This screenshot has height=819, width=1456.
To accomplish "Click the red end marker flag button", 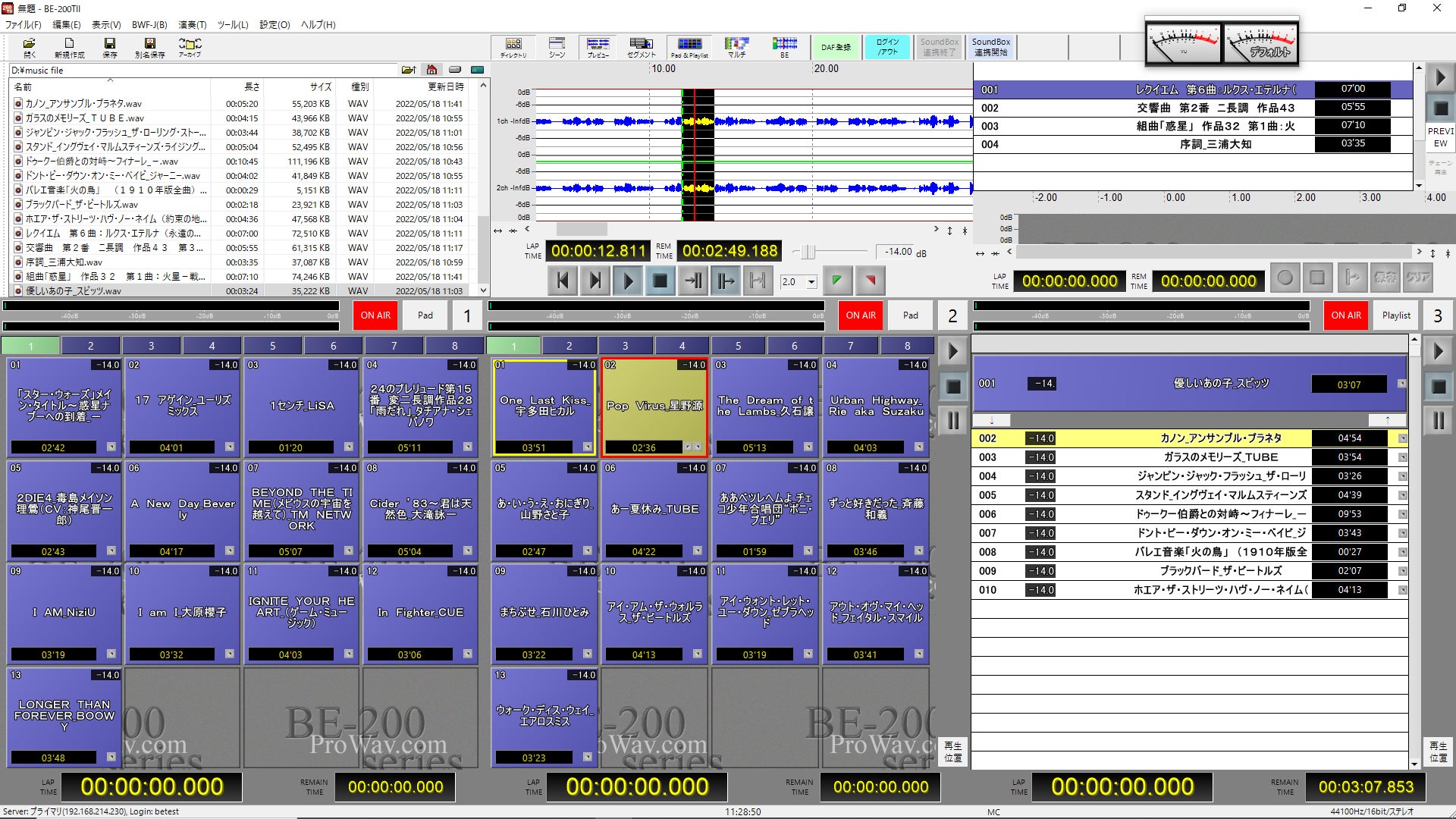I will 871,281.
